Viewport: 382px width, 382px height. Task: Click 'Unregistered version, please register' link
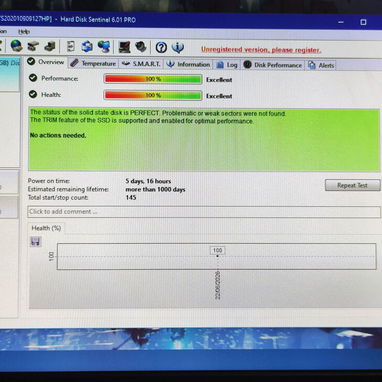point(261,50)
